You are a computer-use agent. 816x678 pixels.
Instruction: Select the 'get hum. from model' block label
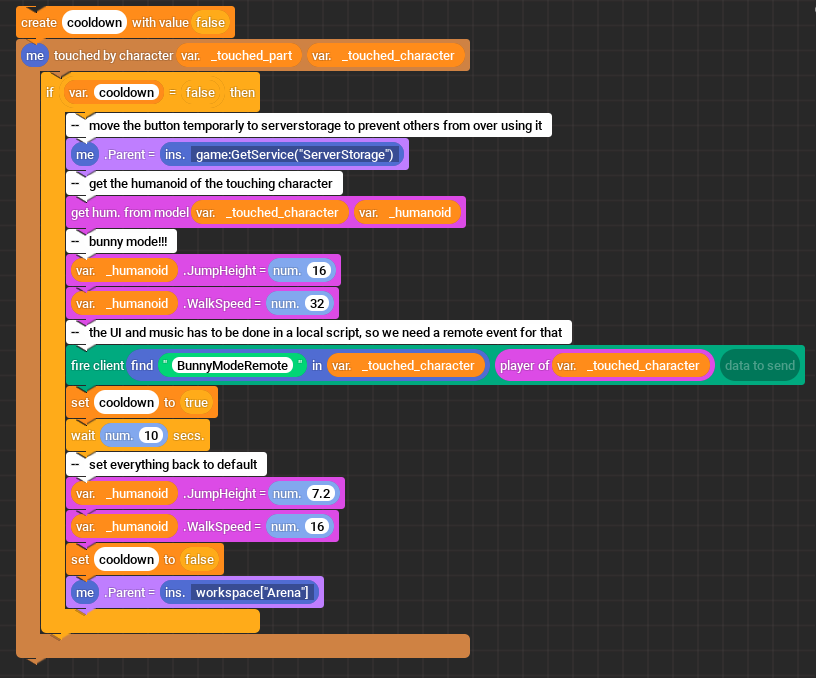click(x=130, y=212)
